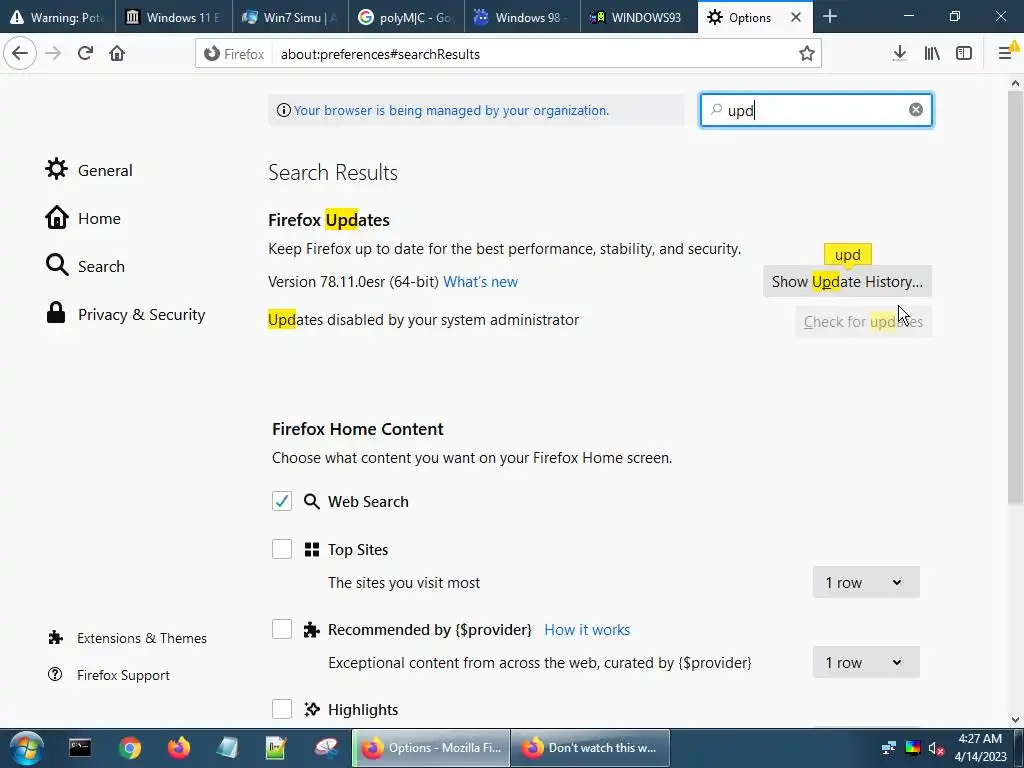1024x768 pixels.
Task: Switch to the Win7 Simu tab
Action: click(290, 18)
